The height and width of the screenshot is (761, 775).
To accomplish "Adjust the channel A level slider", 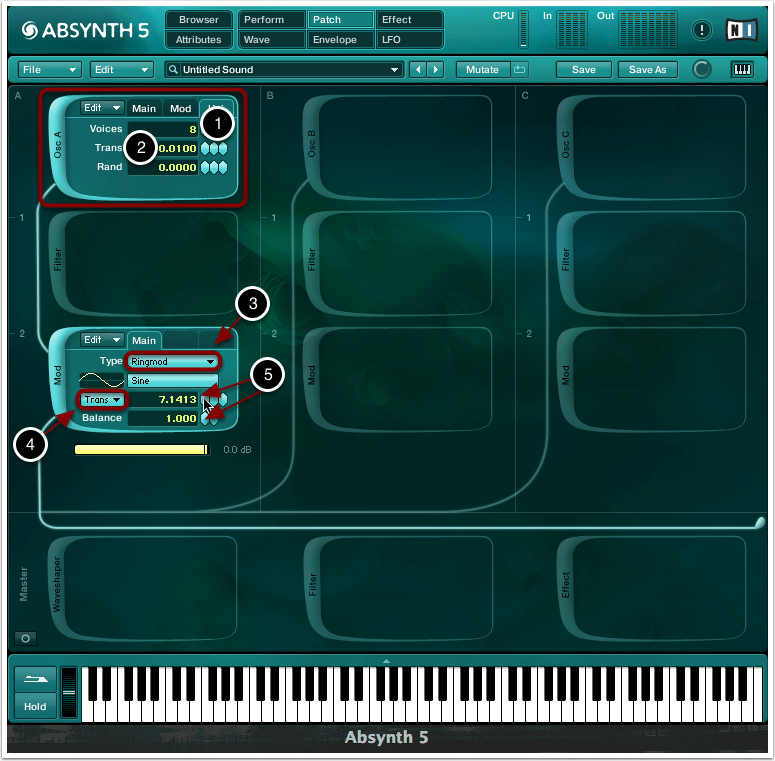I will 142,449.
